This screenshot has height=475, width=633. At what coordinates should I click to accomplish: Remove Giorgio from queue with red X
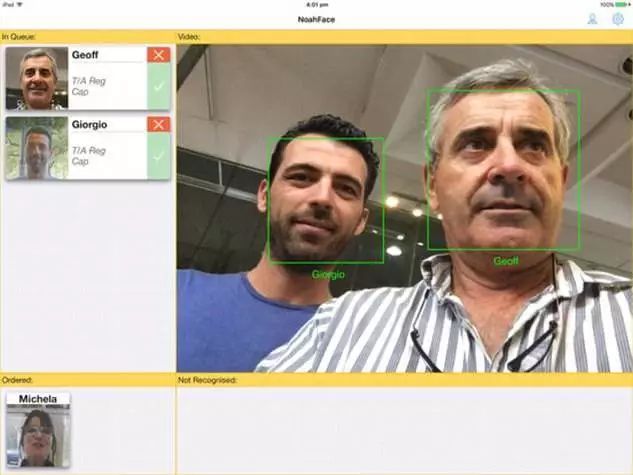158,124
